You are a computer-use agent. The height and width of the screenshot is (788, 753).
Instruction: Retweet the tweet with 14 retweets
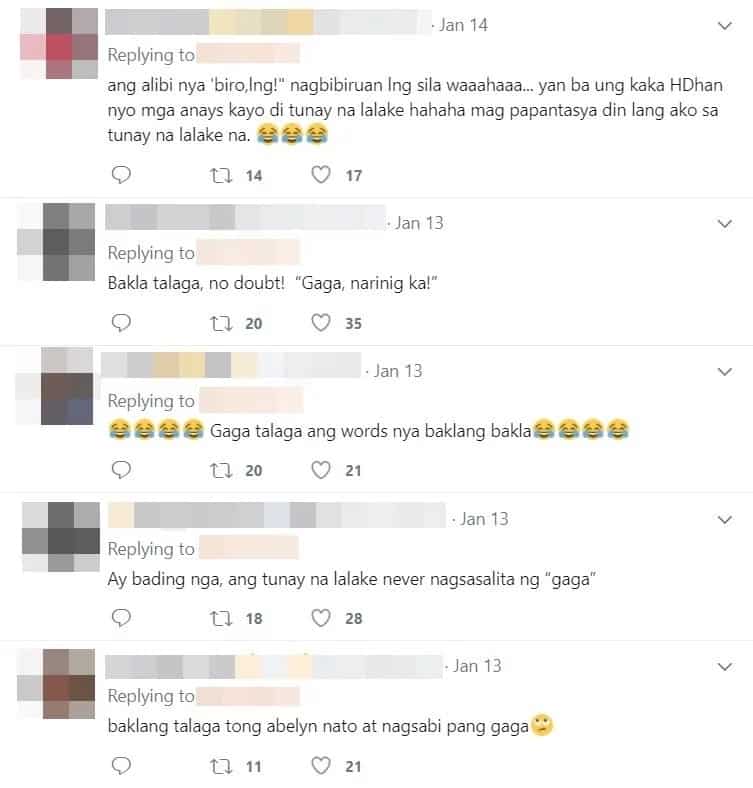click(221, 175)
